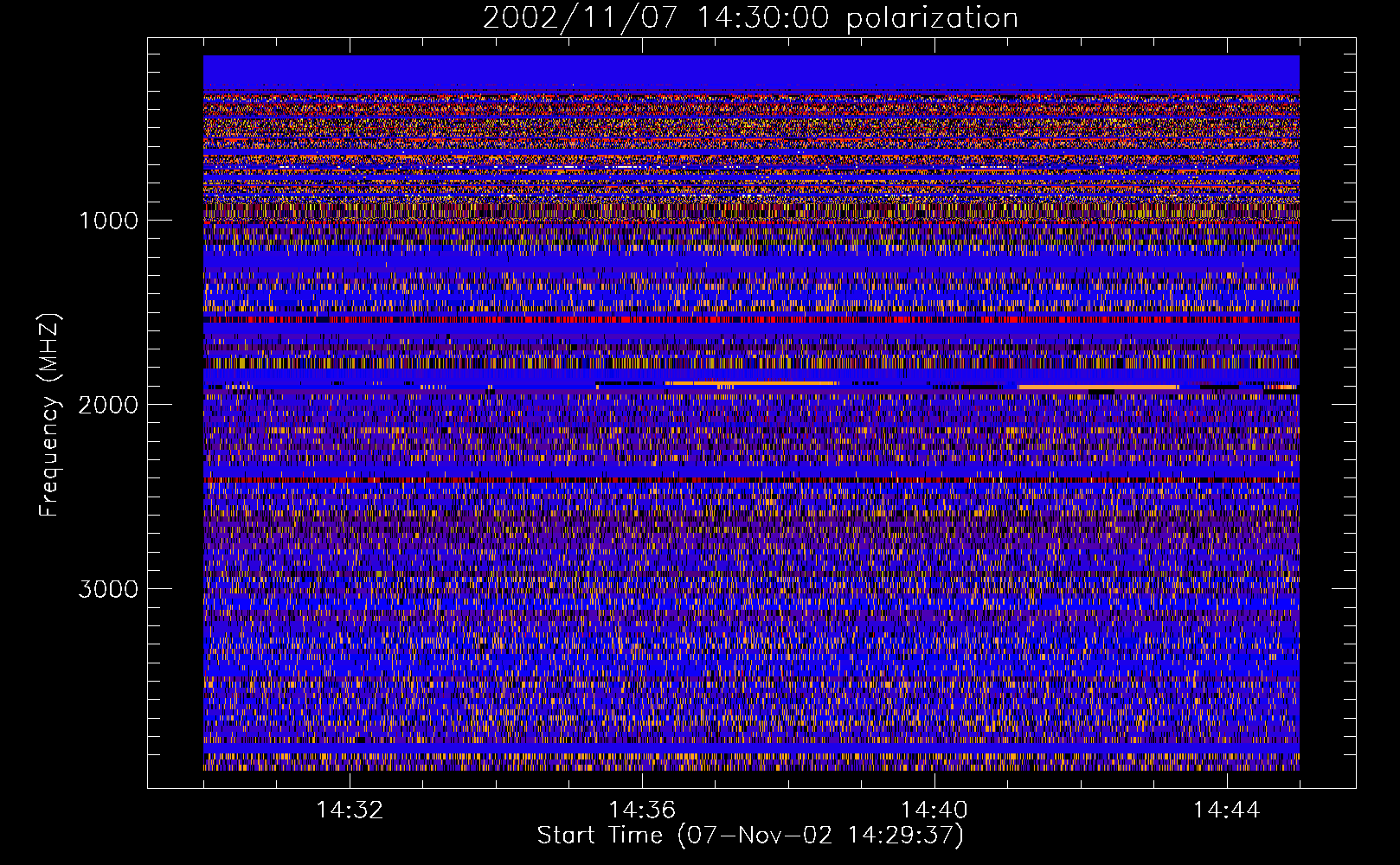Click the '3000' frequency tick label

108,588
